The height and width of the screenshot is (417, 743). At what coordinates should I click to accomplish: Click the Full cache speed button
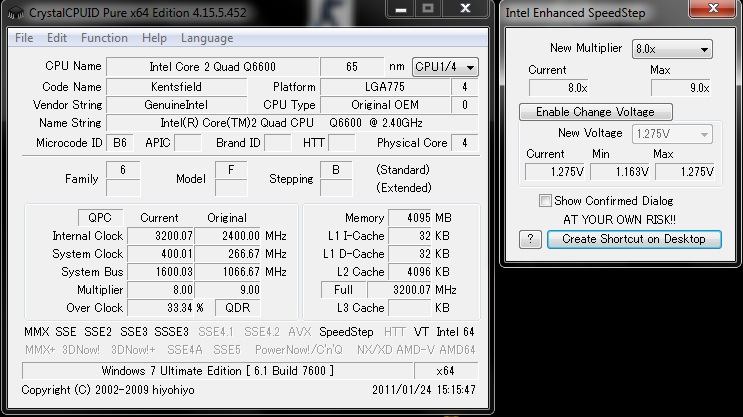pyautogui.click(x=343, y=290)
